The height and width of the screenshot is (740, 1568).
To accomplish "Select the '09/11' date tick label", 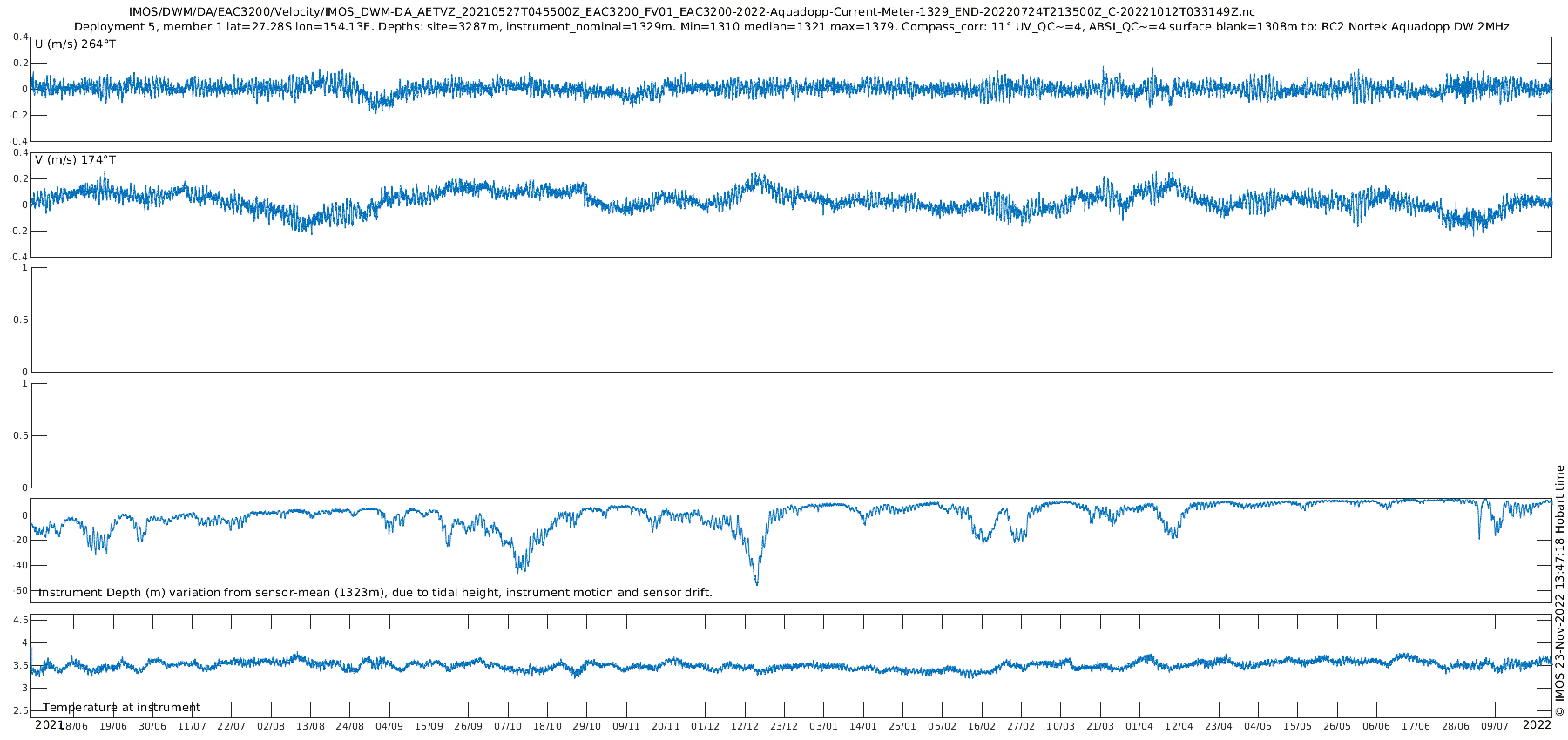I will coord(626,726).
